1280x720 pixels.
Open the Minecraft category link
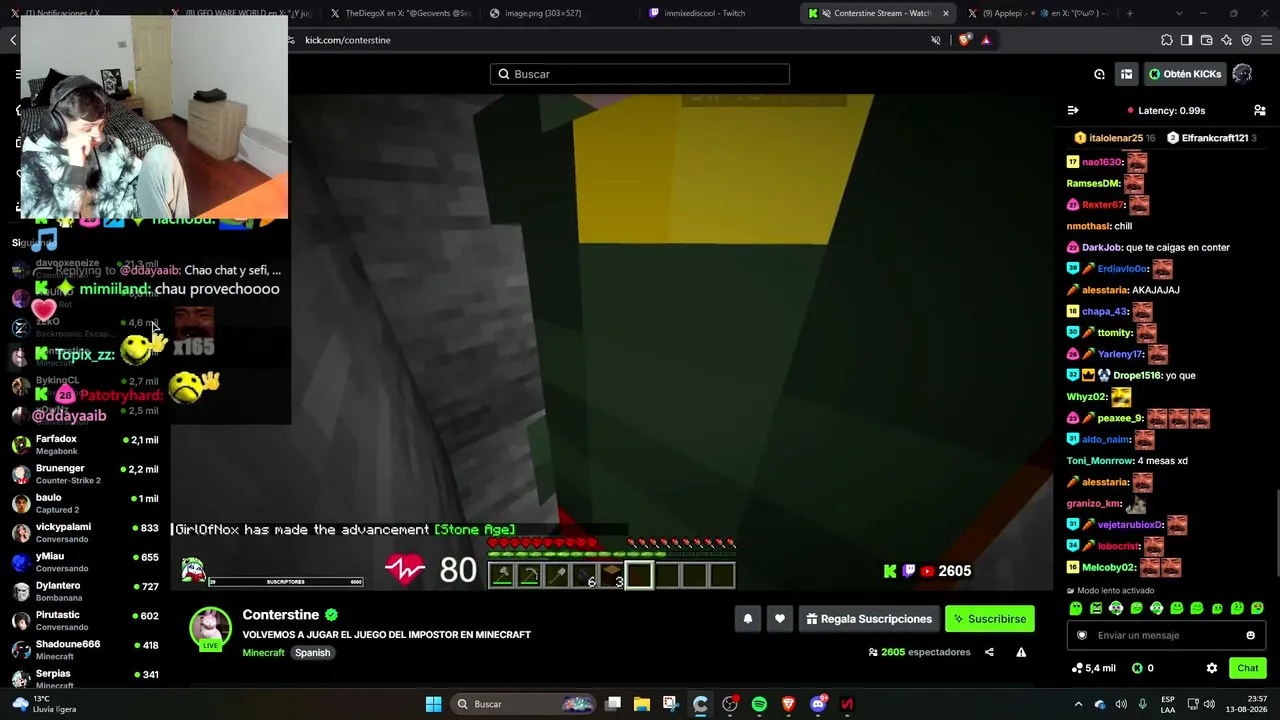[263, 653]
